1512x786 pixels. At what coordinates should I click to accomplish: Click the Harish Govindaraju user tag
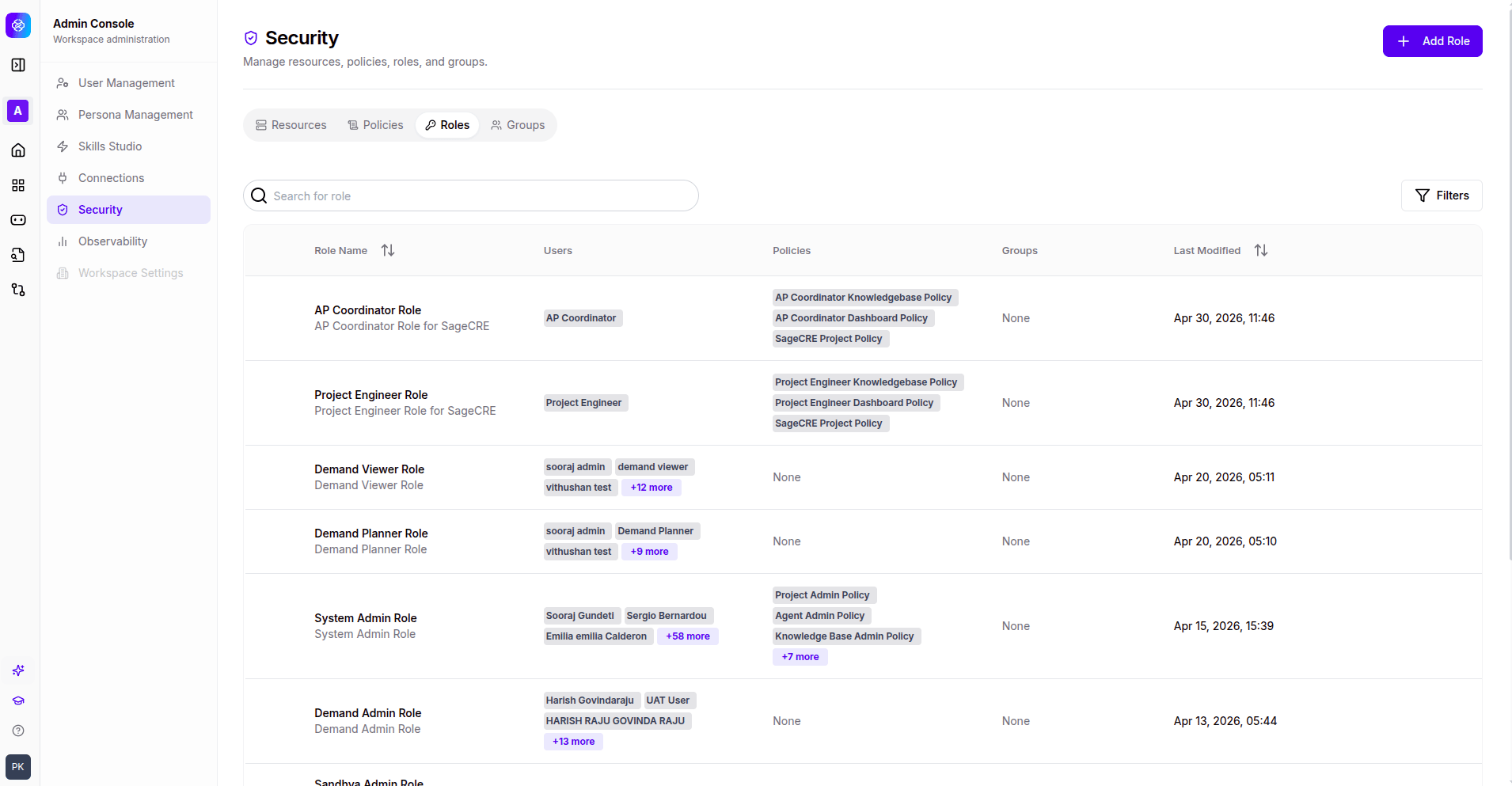[592, 701]
